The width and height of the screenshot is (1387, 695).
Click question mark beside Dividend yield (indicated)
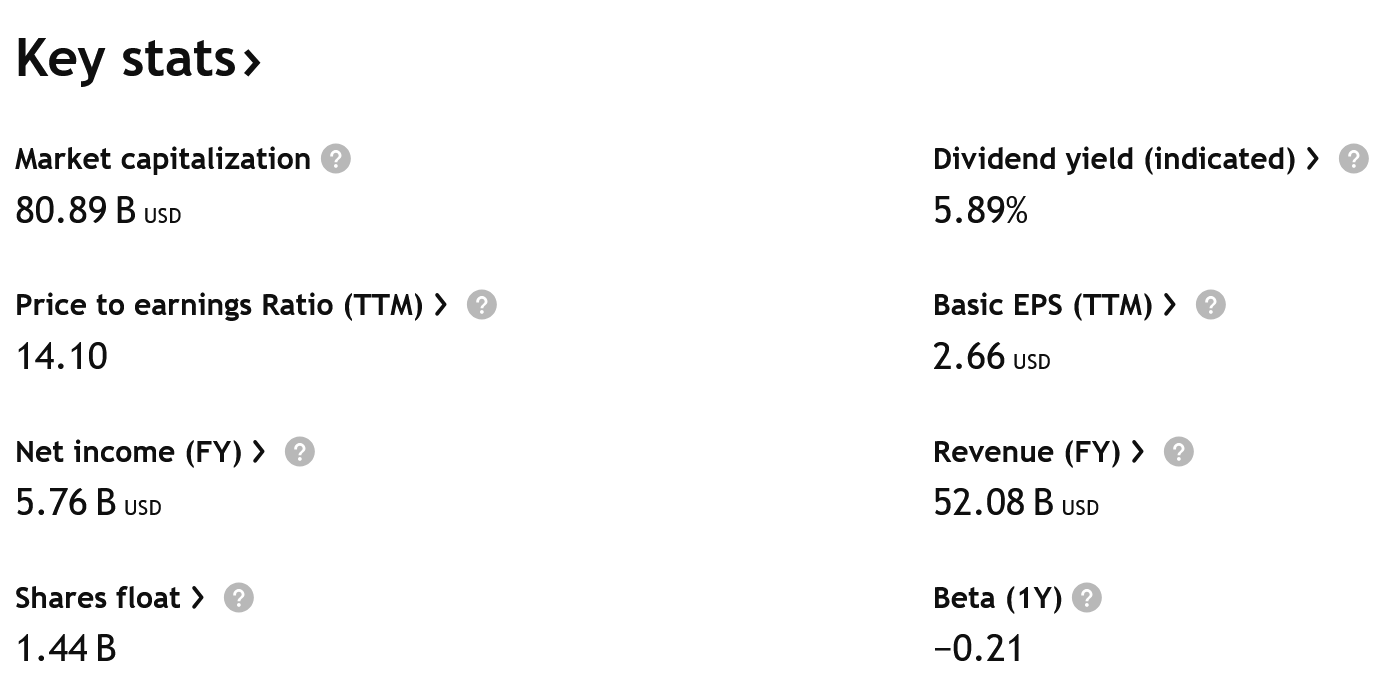(x=1353, y=159)
